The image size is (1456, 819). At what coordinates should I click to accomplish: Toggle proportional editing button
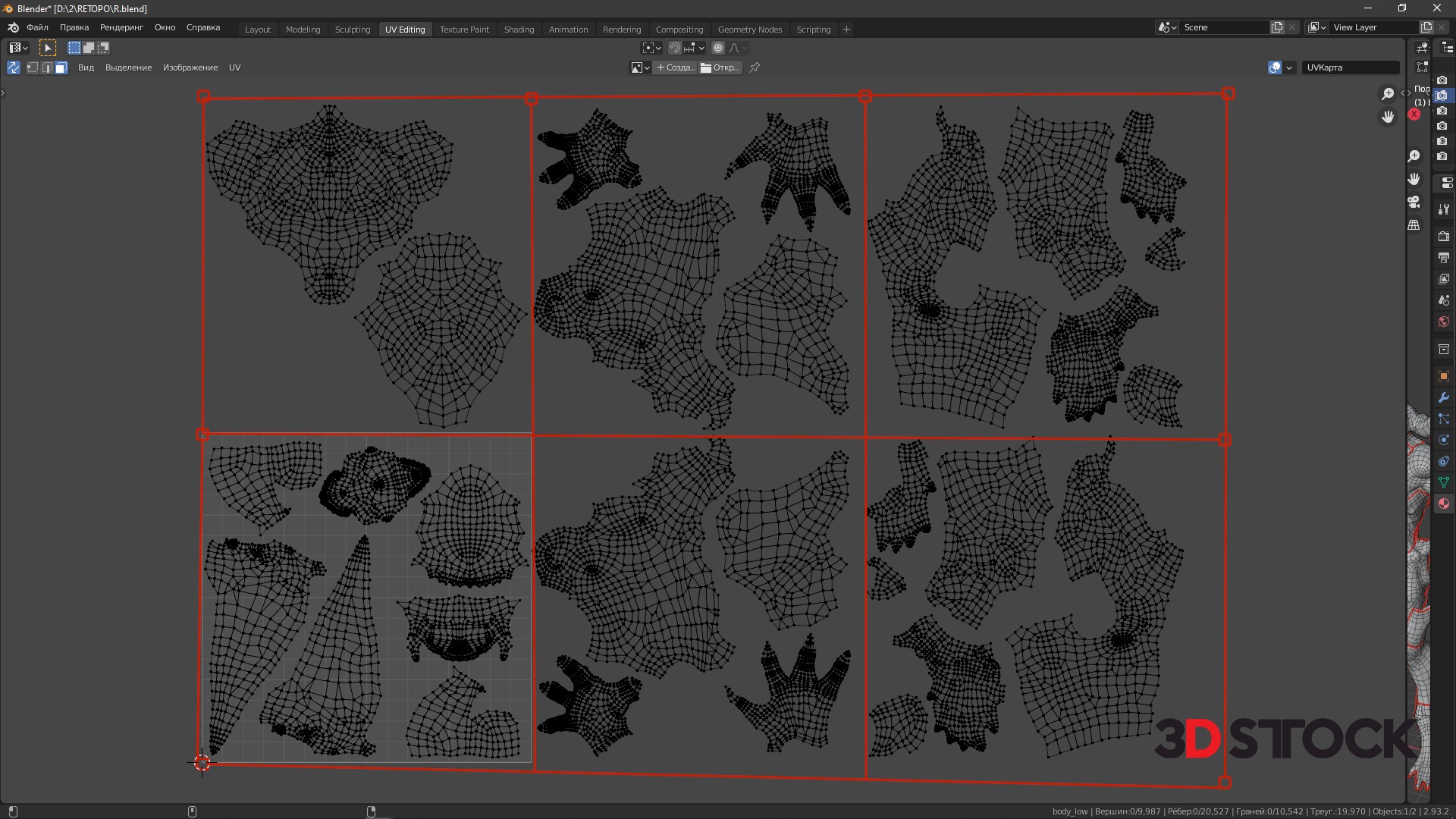(x=718, y=48)
